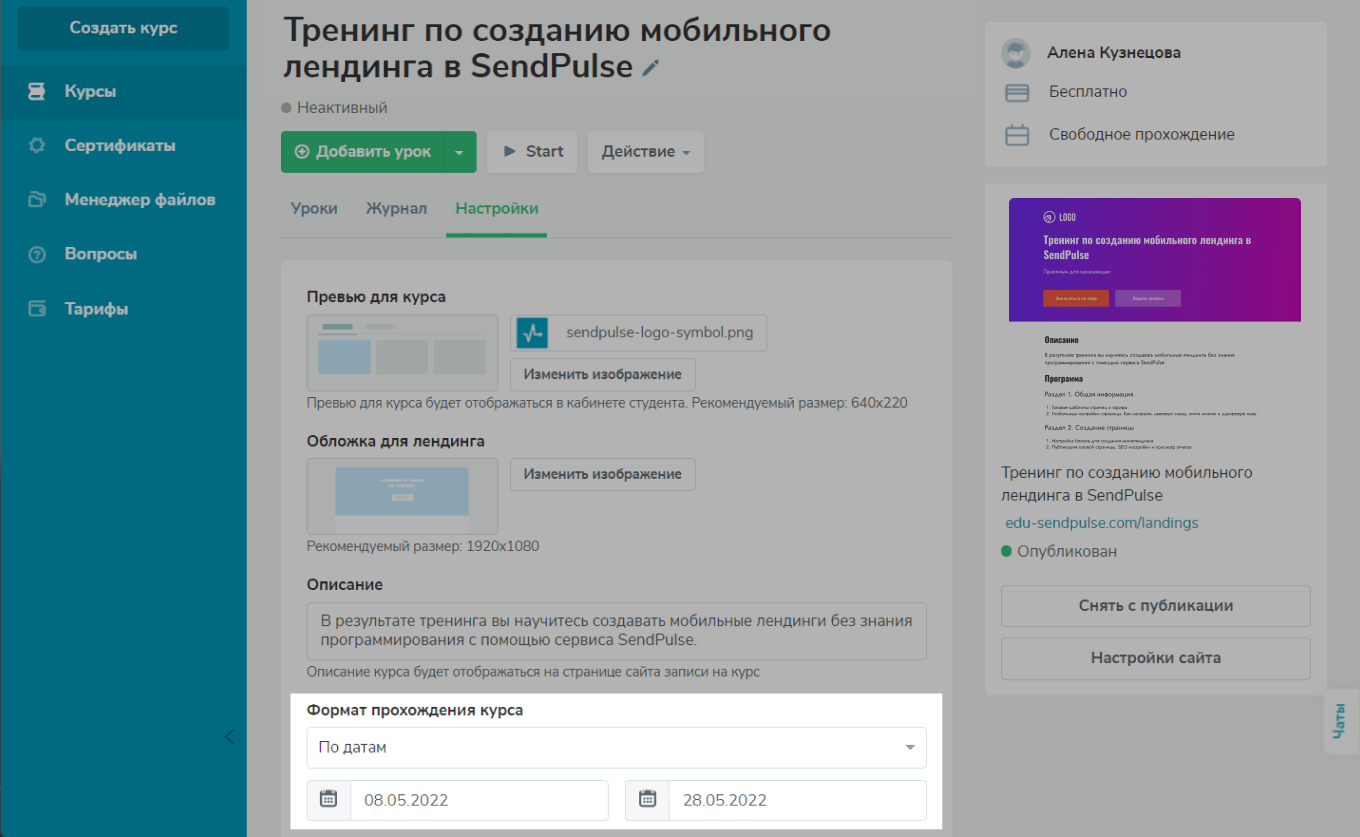
Task: Open the Формат прохождения курса dropdown
Action: [x=617, y=748]
